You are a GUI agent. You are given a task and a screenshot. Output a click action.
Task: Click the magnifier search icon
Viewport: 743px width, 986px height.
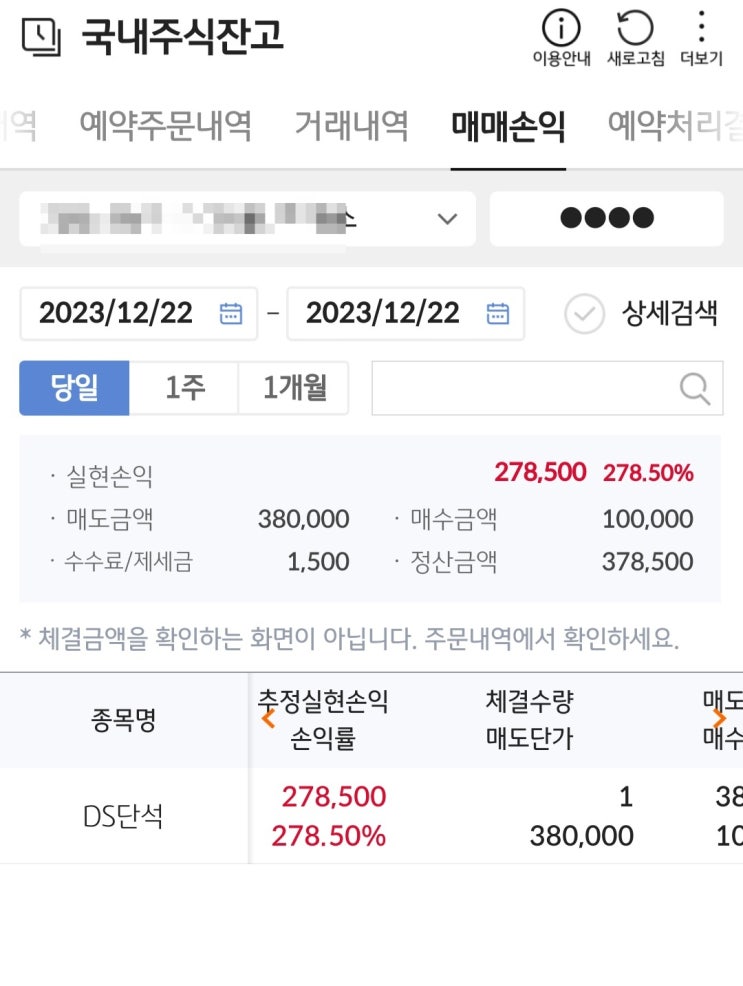tap(695, 389)
